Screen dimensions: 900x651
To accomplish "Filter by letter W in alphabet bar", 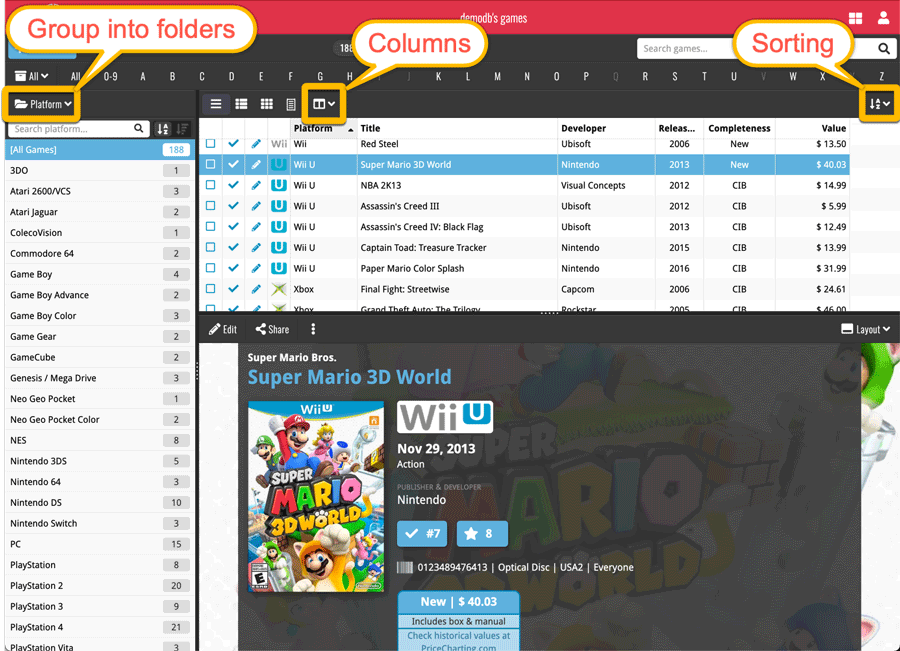I will [793, 76].
